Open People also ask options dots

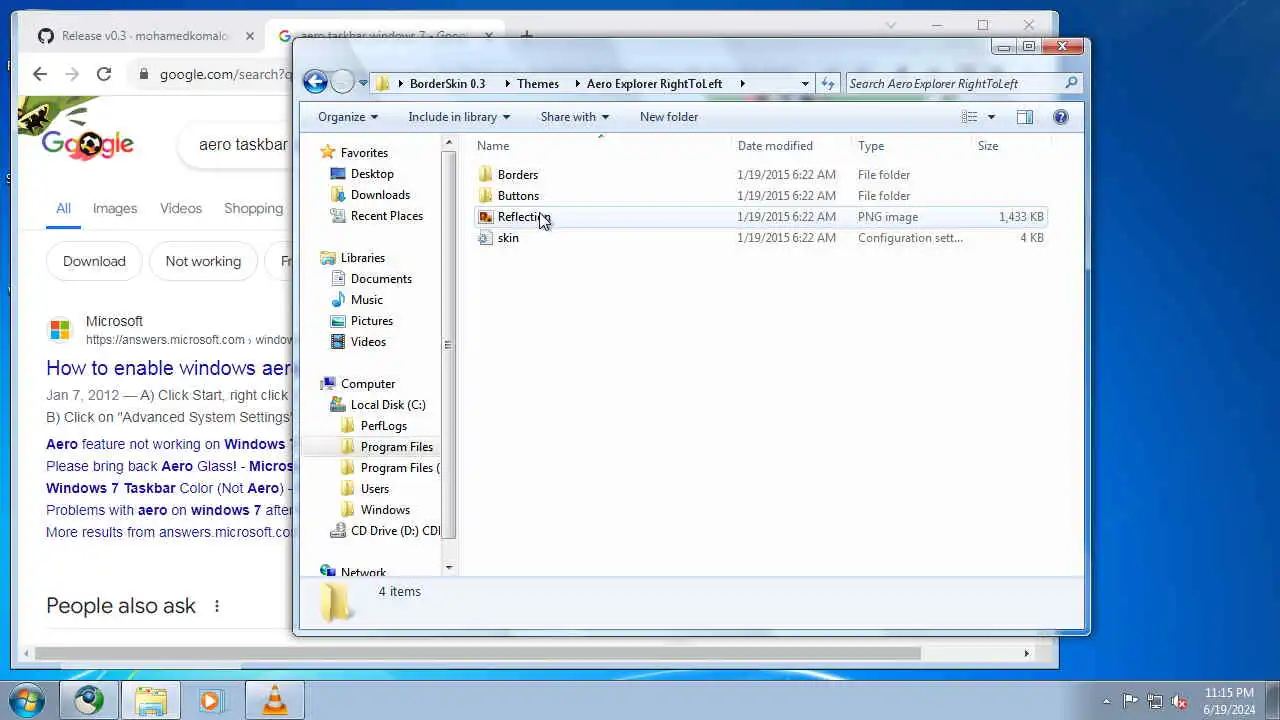[216, 606]
